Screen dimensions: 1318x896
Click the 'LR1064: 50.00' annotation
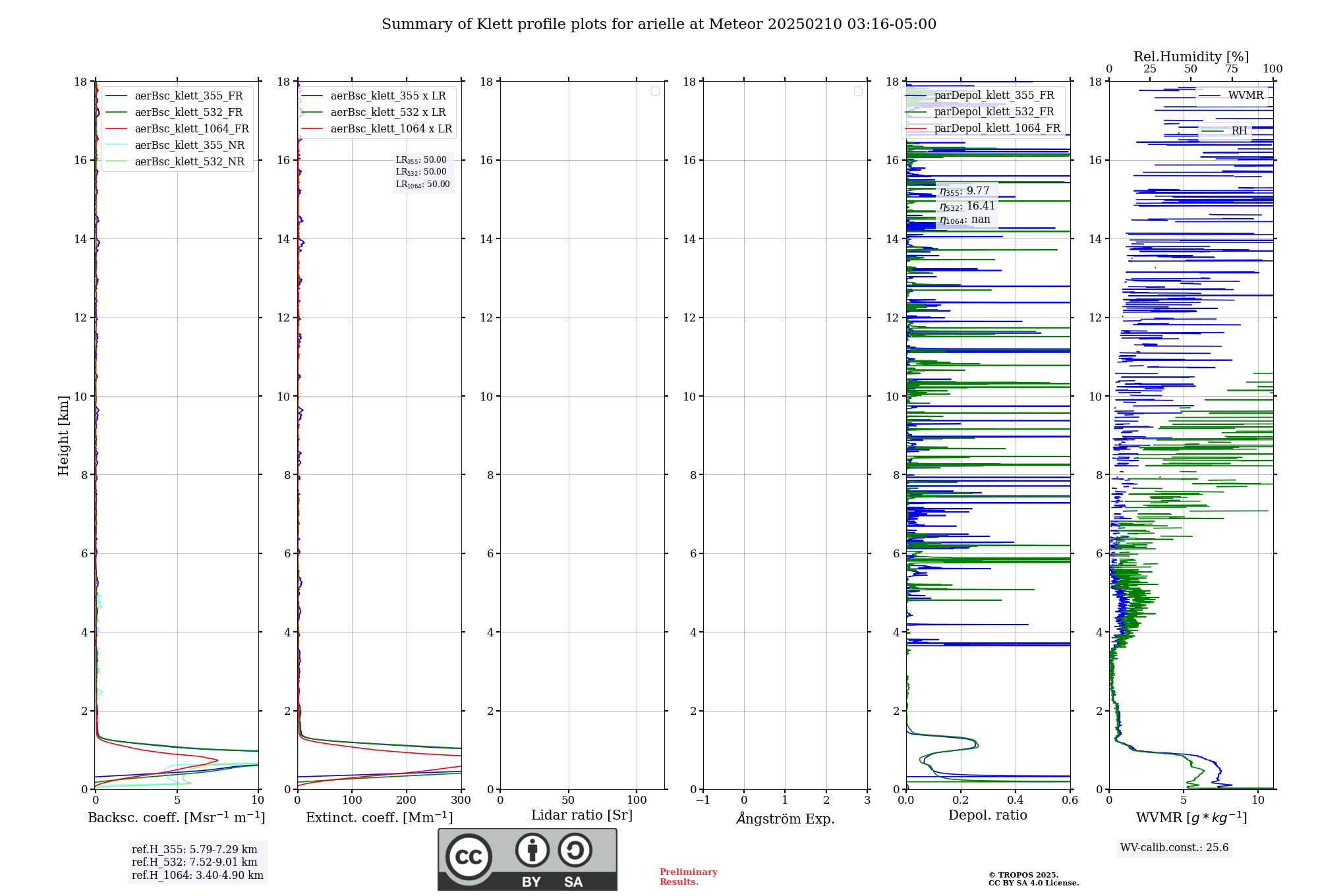click(422, 184)
